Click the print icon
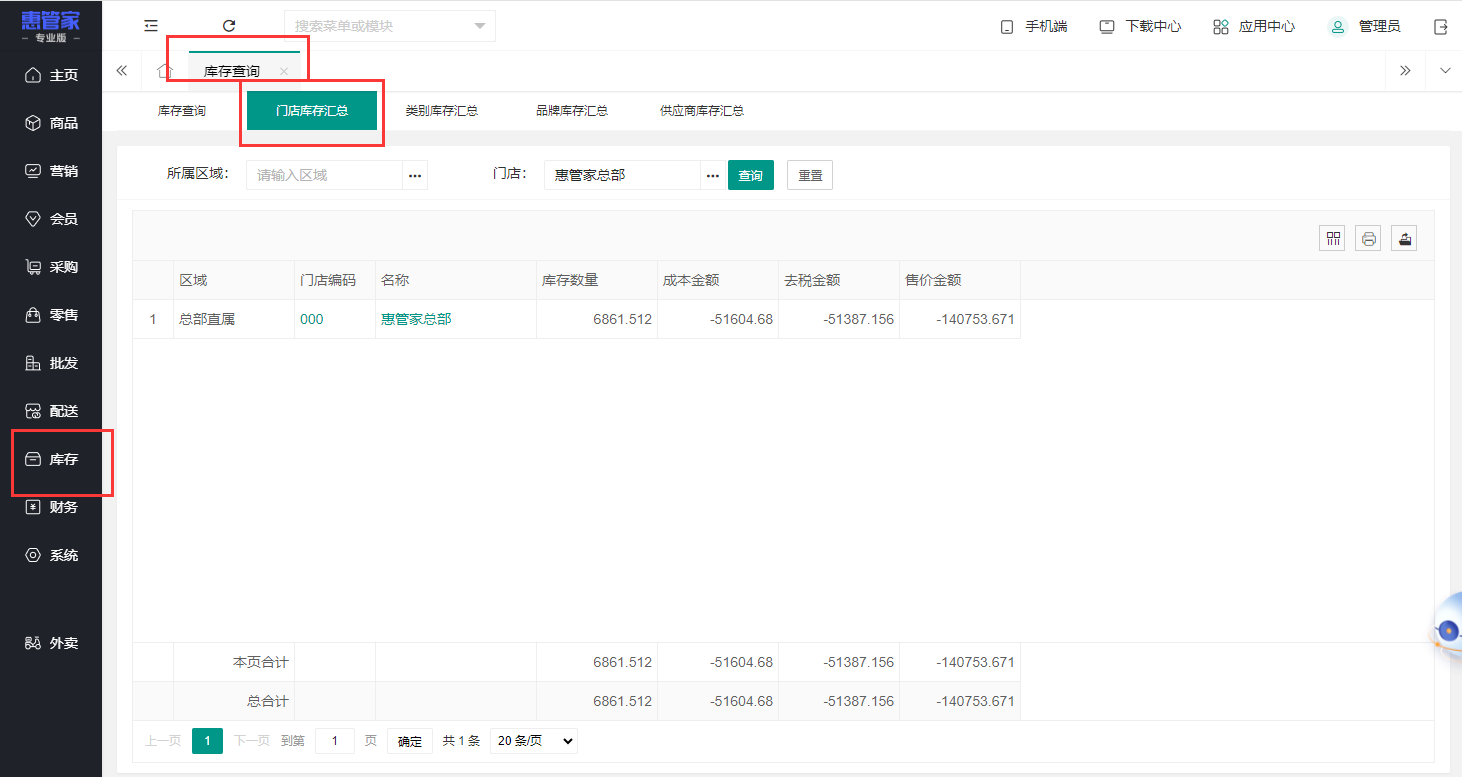 pyautogui.click(x=1368, y=238)
